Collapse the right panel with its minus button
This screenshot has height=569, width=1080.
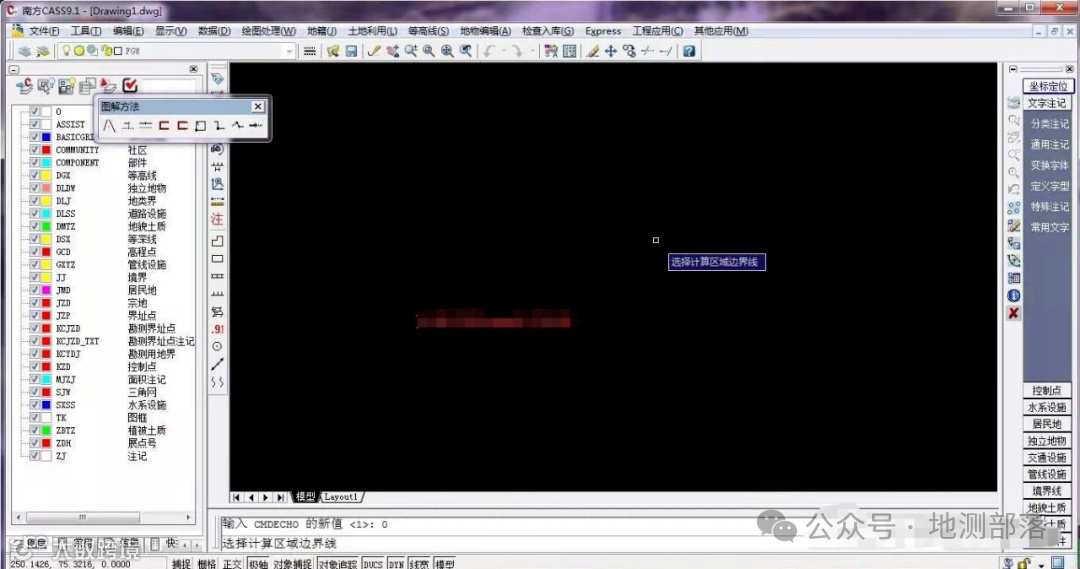(x=1013, y=69)
